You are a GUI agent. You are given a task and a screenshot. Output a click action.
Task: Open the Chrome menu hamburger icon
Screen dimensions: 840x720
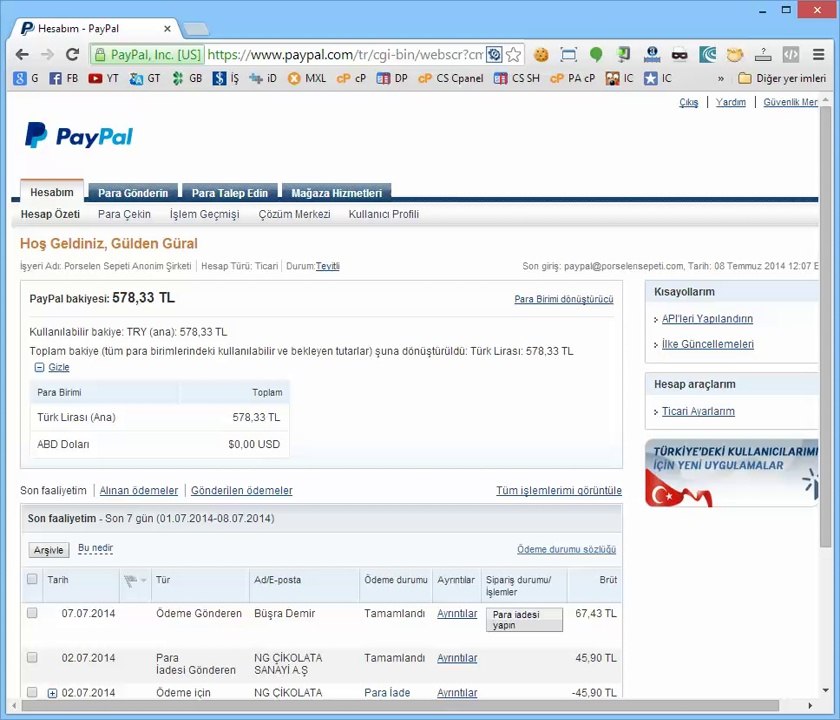[818, 54]
